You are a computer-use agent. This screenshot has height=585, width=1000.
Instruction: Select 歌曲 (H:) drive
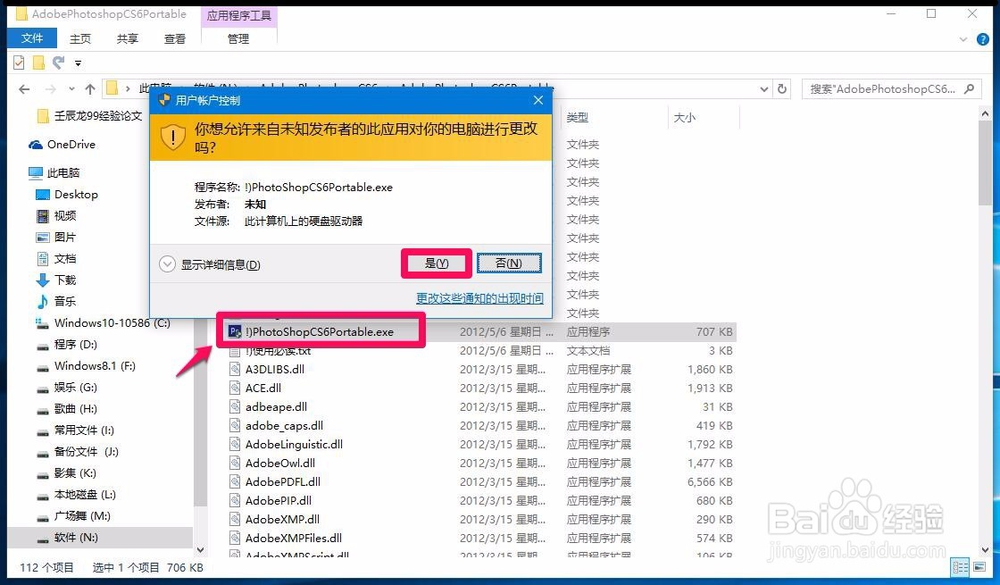coord(66,409)
